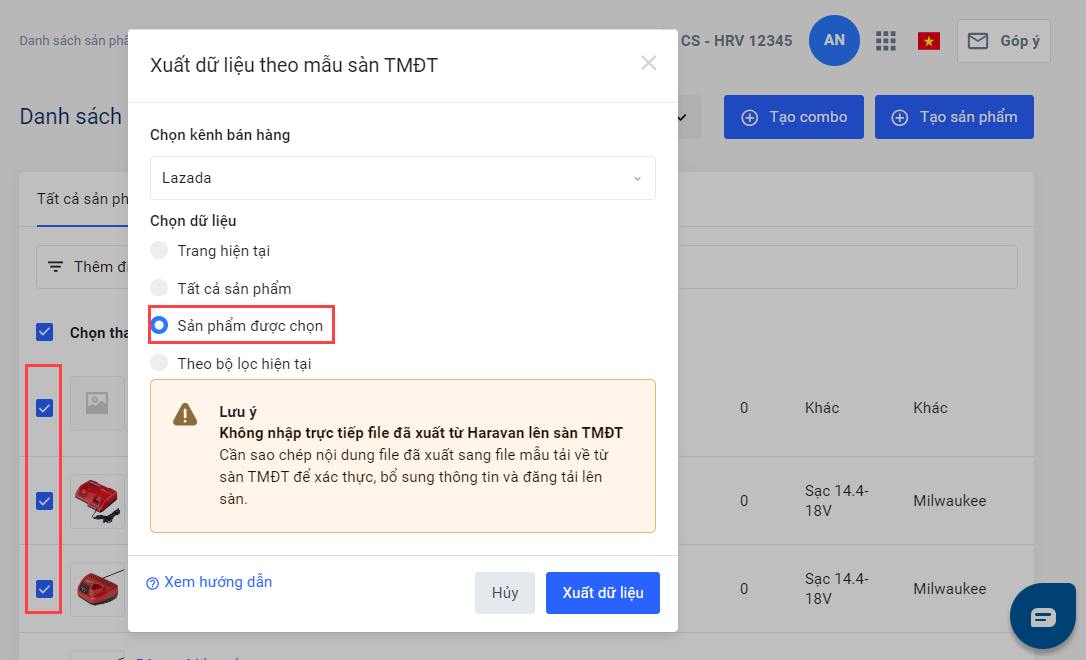Click the Lưu ý heading in the note
Image resolution: width=1086 pixels, height=660 pixels.
[238, 412]
